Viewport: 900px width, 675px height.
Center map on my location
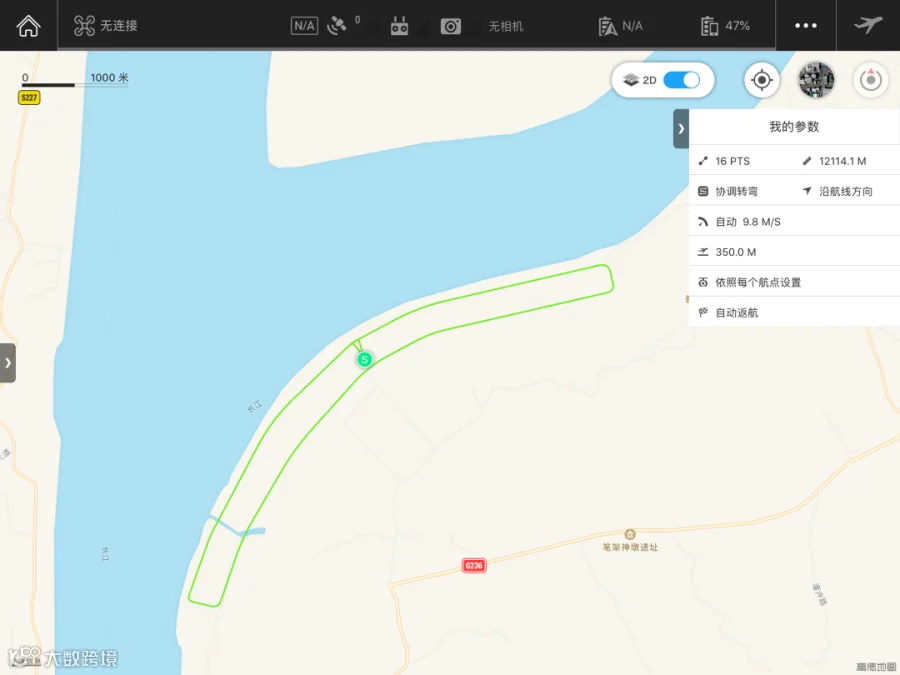(762, 80)
